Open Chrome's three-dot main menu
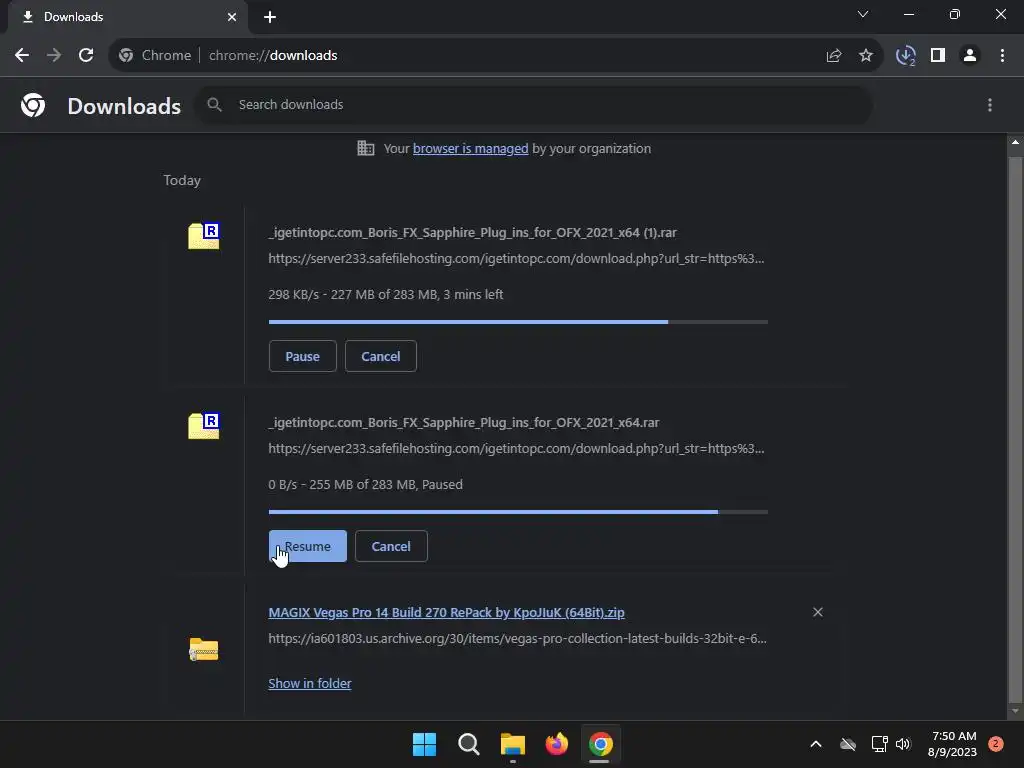The image size is (1024, 768). 1002,56
